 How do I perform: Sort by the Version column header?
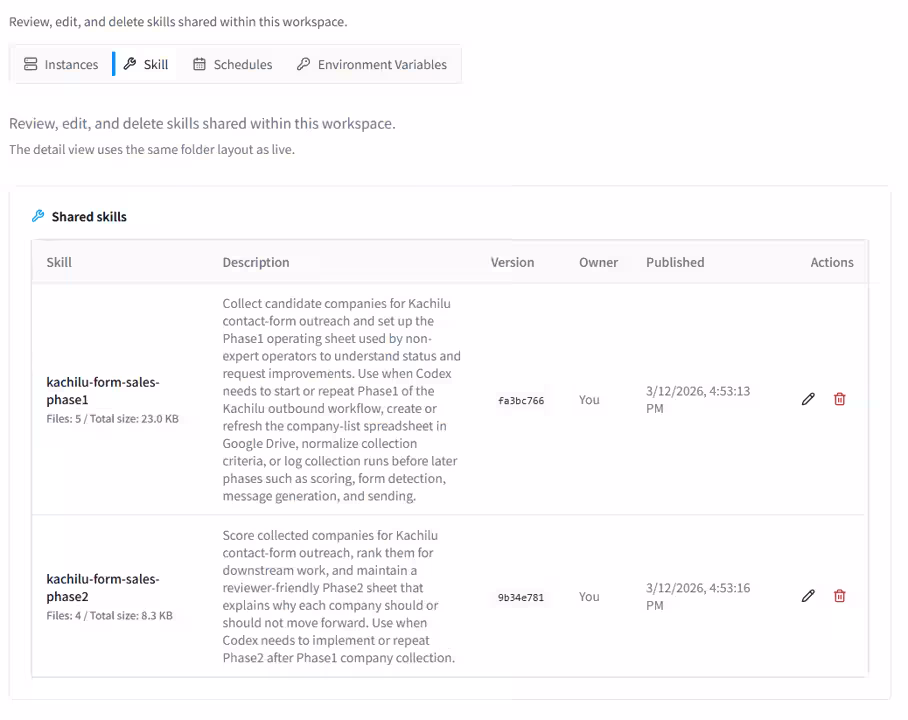[512, 262]
